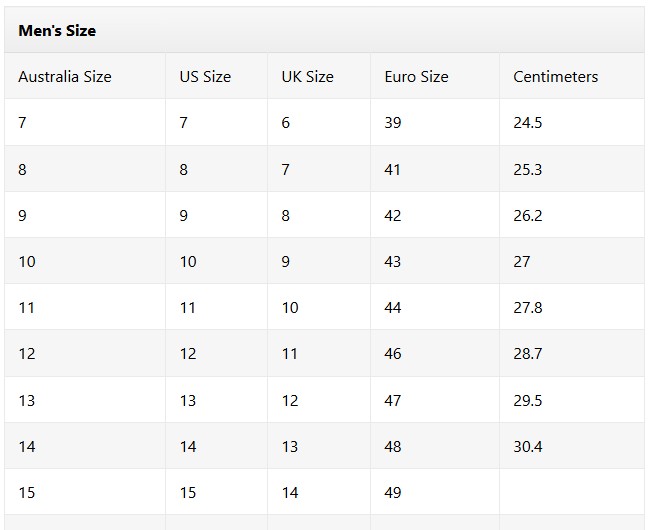The width and height of the screenshot is (652, 530).
Task: Select the 29.5 centimeters value
Action: tap(528, 400)
